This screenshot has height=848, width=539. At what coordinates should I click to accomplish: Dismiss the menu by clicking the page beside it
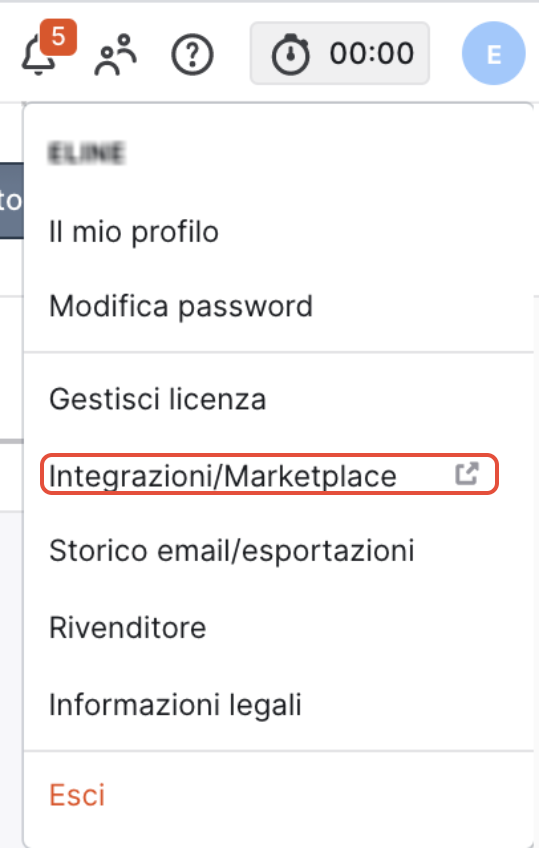11,676
